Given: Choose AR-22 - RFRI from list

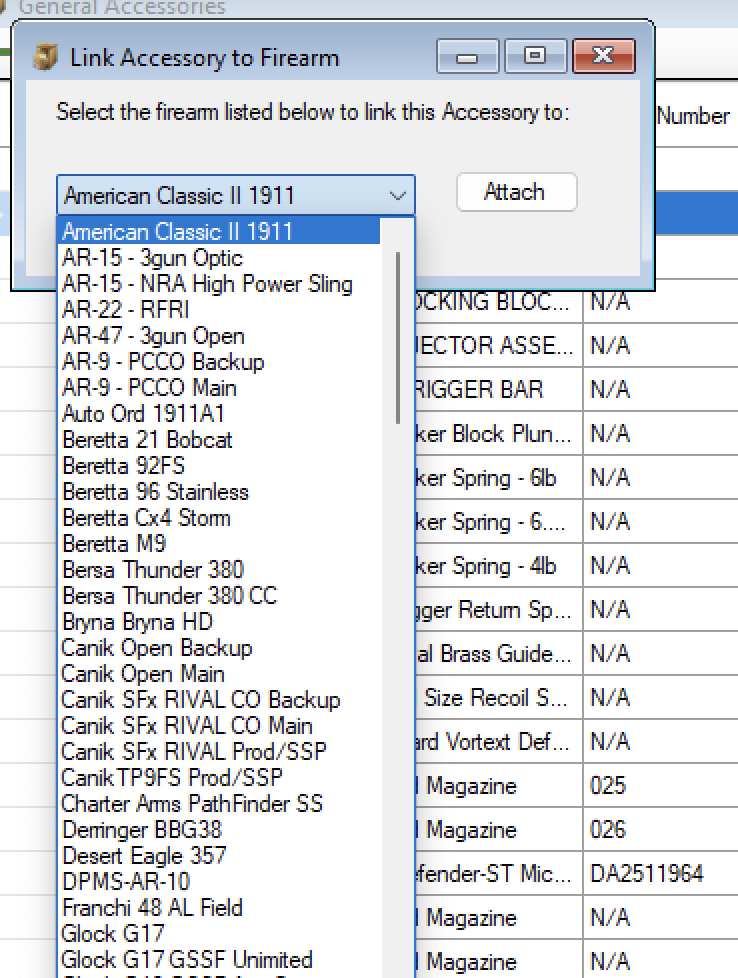Looking at the screenshot, I should [219, 309].
